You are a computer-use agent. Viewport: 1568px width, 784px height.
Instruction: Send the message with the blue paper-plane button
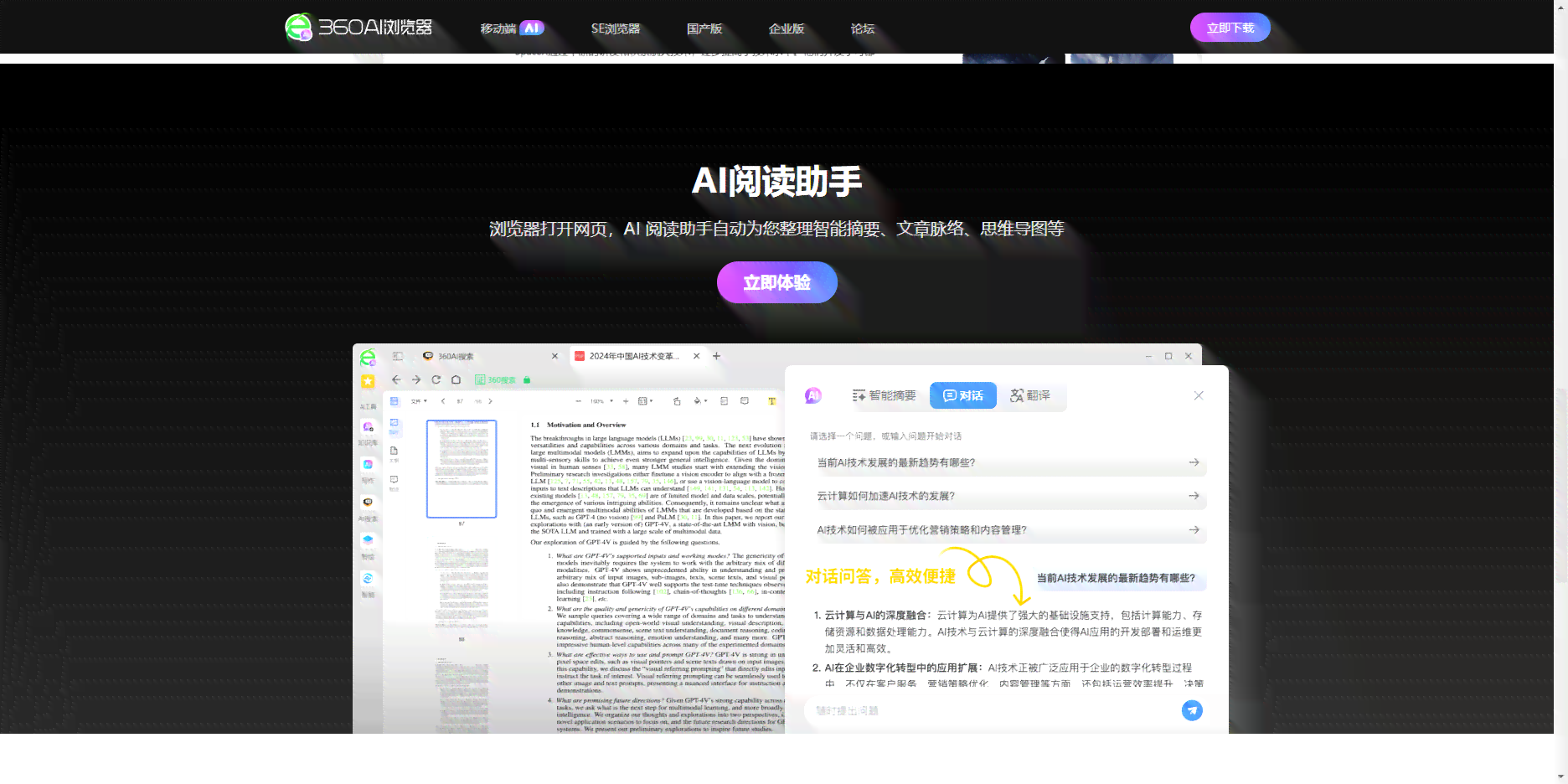1192,710
